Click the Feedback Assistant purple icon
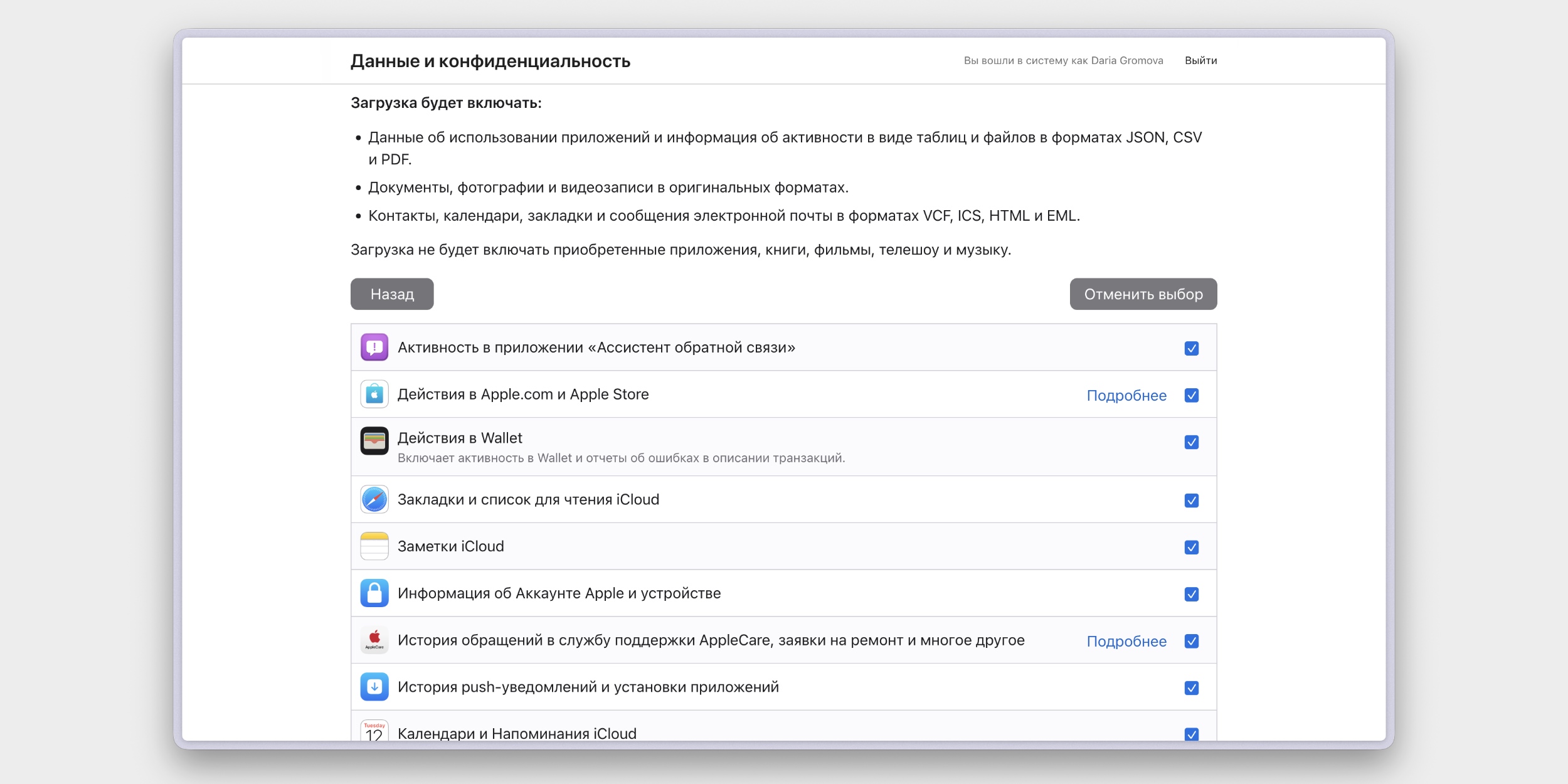Image resolution: width=1568 pixels, height=784 pixels. (374, 347)
